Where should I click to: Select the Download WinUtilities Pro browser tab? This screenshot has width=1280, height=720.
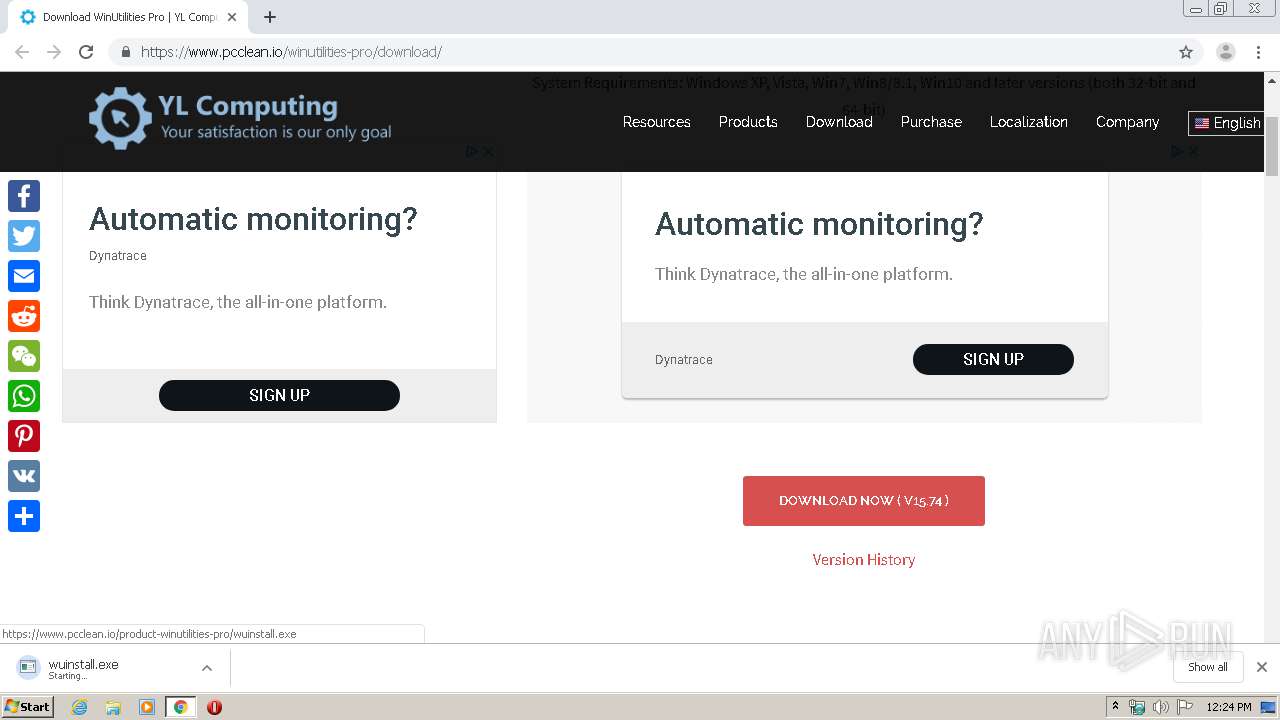(128, 17)
